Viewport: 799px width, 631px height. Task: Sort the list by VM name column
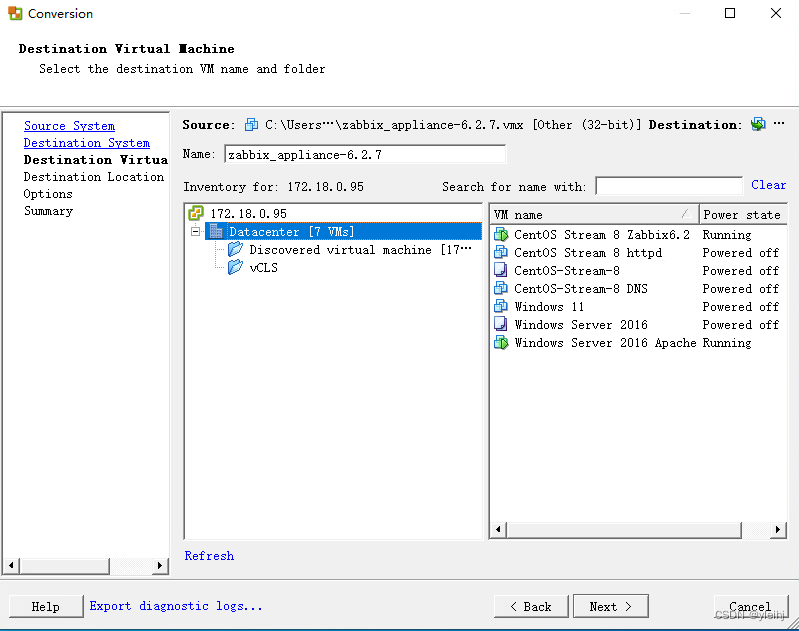click(594, 215)
